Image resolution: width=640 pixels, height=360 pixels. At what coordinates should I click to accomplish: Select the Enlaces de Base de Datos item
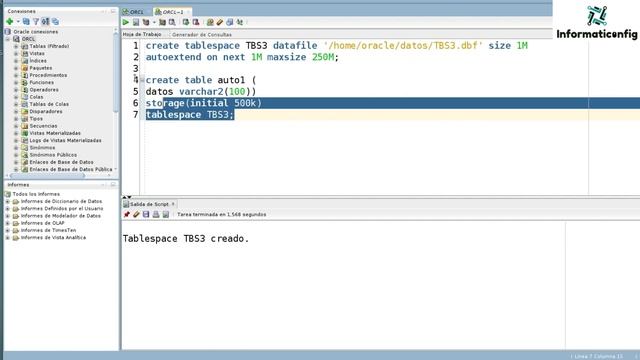pyautogui.click(x=61, y=162)
